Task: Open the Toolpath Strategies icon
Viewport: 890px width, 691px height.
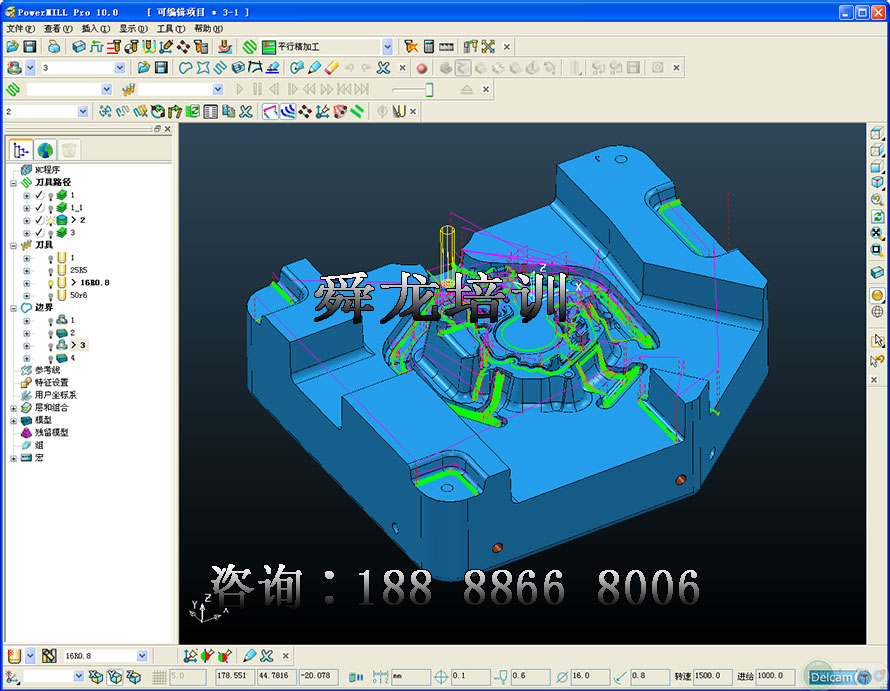Action: 250,47
